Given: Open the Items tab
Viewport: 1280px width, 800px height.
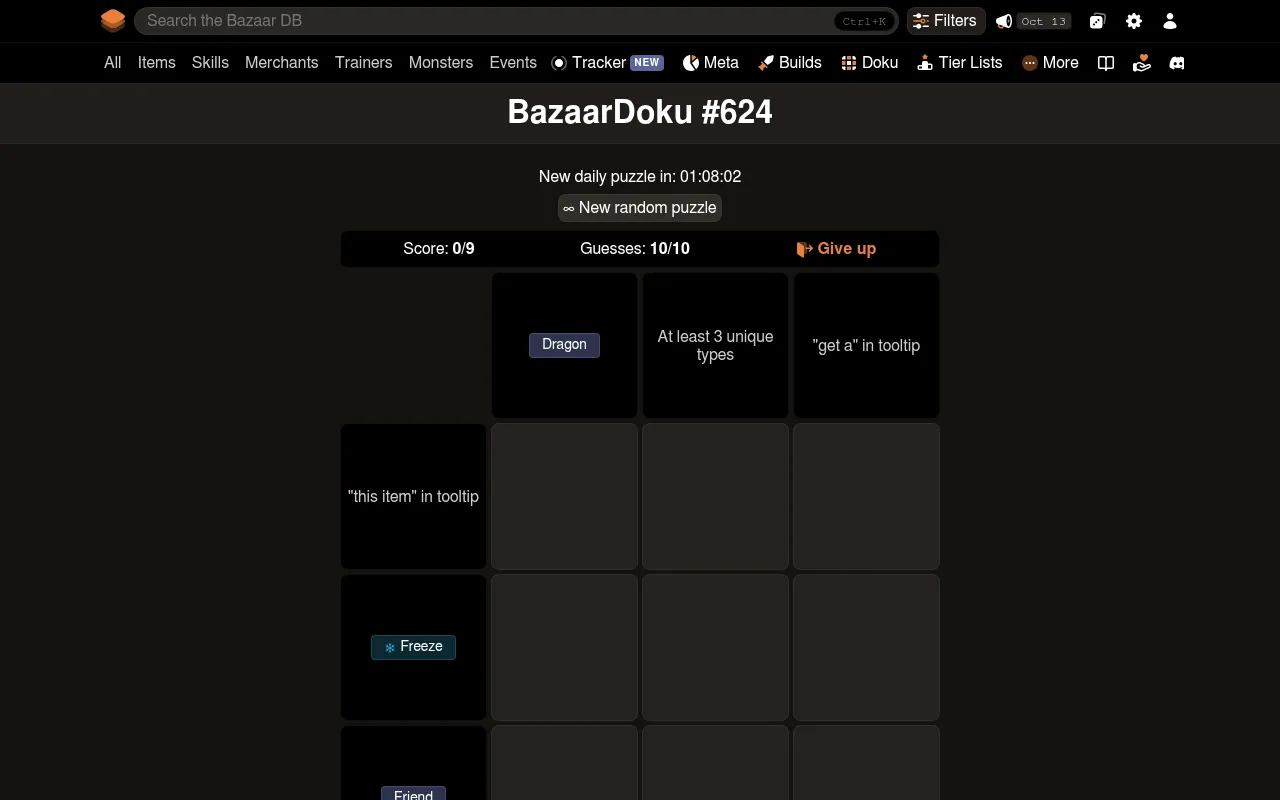Looking at the screenshot, I should tap(157, 62).
